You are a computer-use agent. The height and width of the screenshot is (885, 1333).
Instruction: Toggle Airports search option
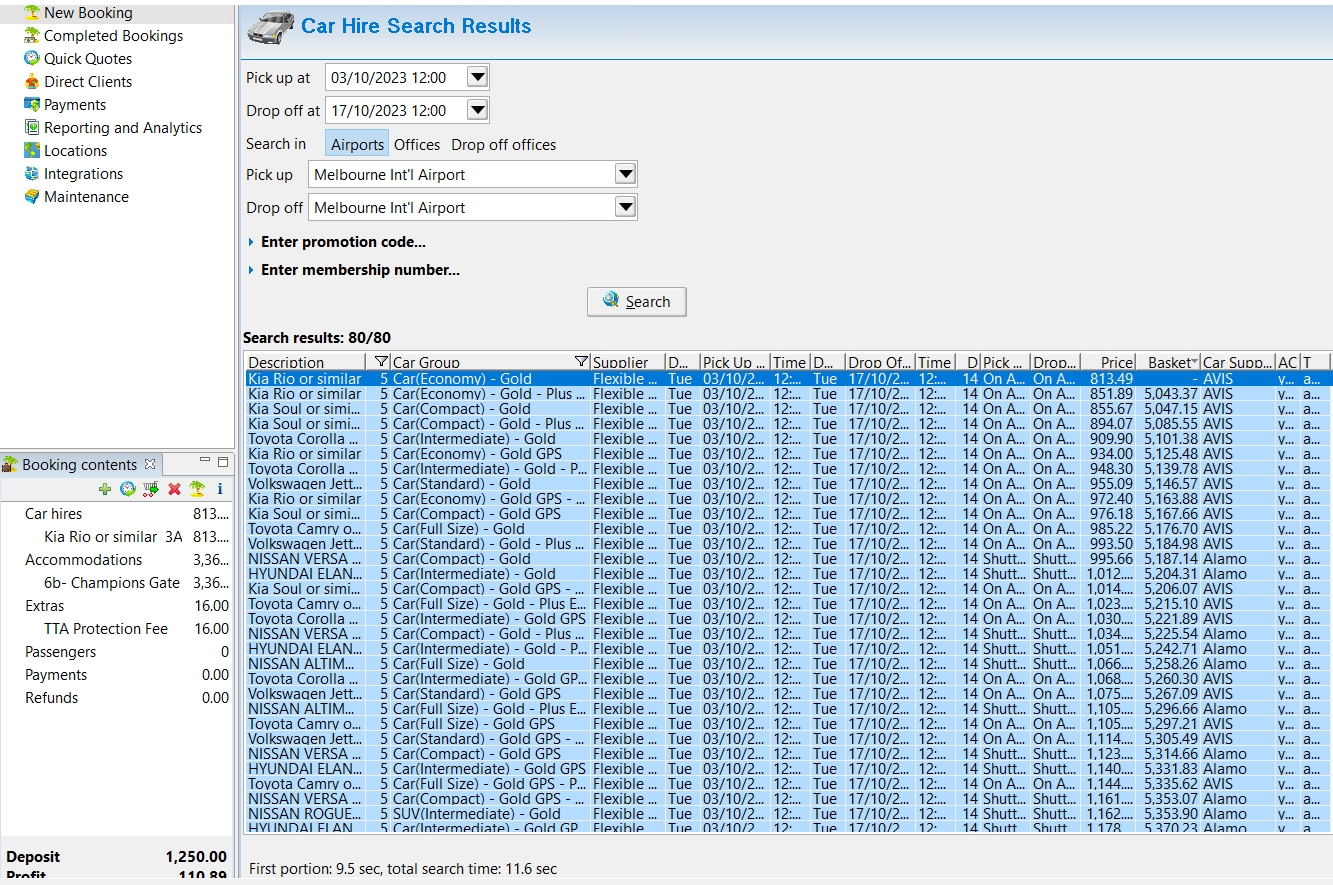click(357, 144)
